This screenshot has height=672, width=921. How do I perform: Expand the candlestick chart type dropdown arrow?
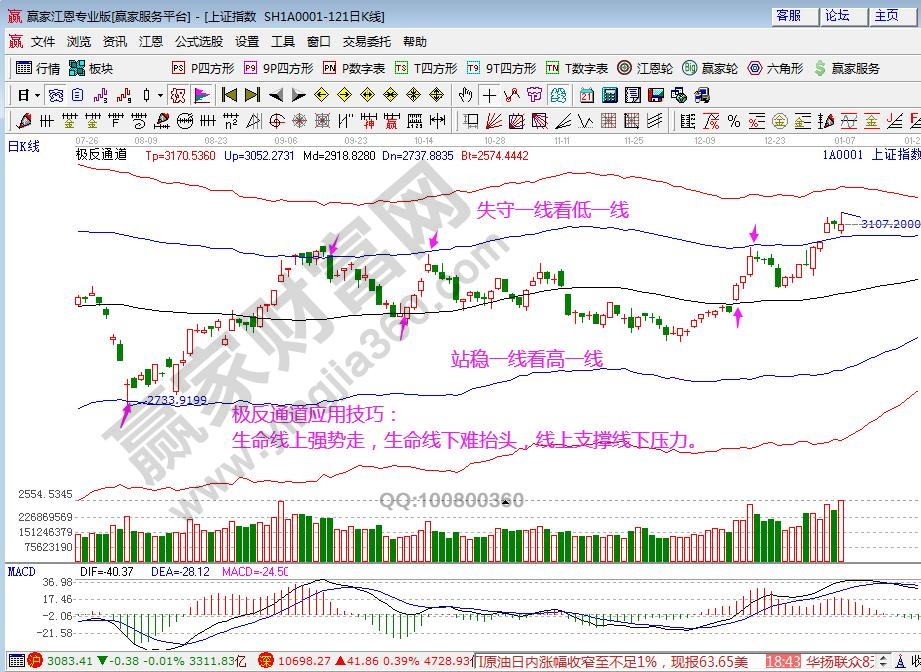(x=160, y=95)
